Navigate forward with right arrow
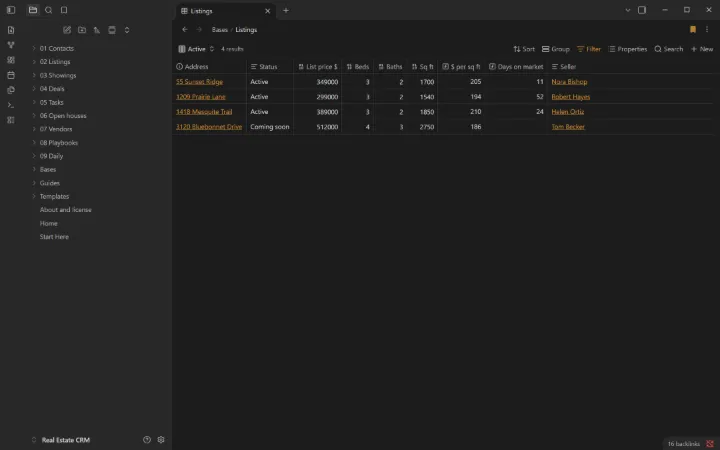 pyautogui.click(x=199, y=29)
